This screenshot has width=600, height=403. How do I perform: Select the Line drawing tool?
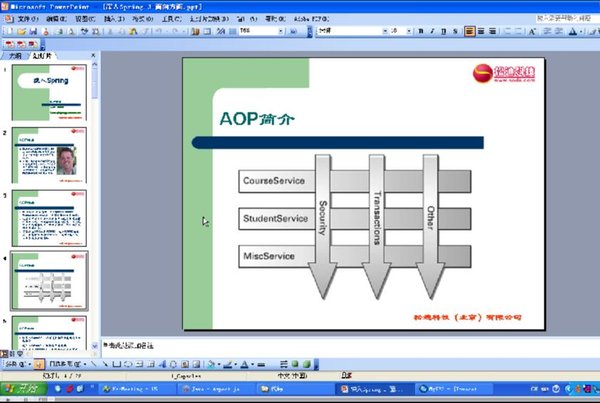pos(94,364)
